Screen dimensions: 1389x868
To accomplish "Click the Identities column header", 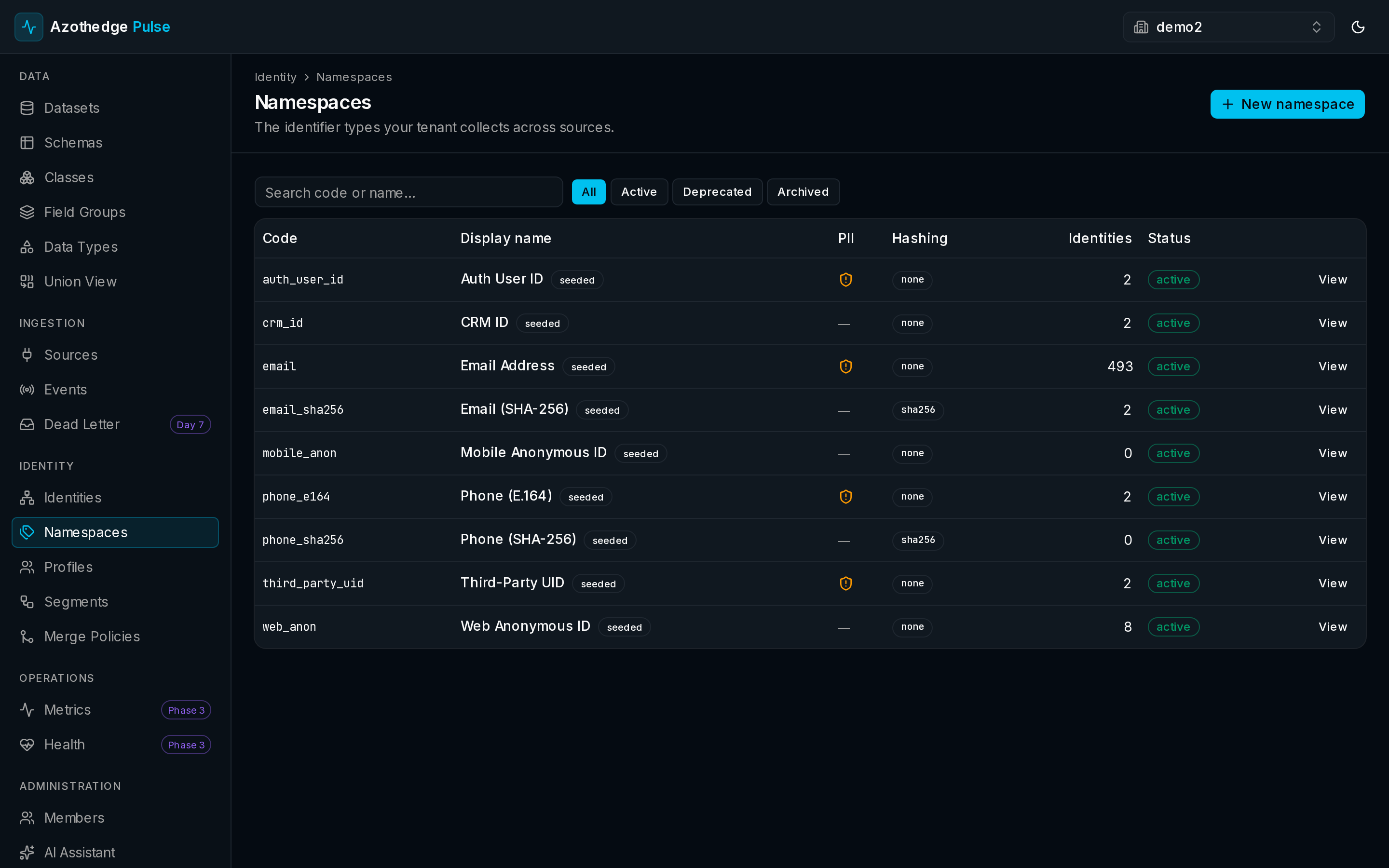I will point(1100,238).
